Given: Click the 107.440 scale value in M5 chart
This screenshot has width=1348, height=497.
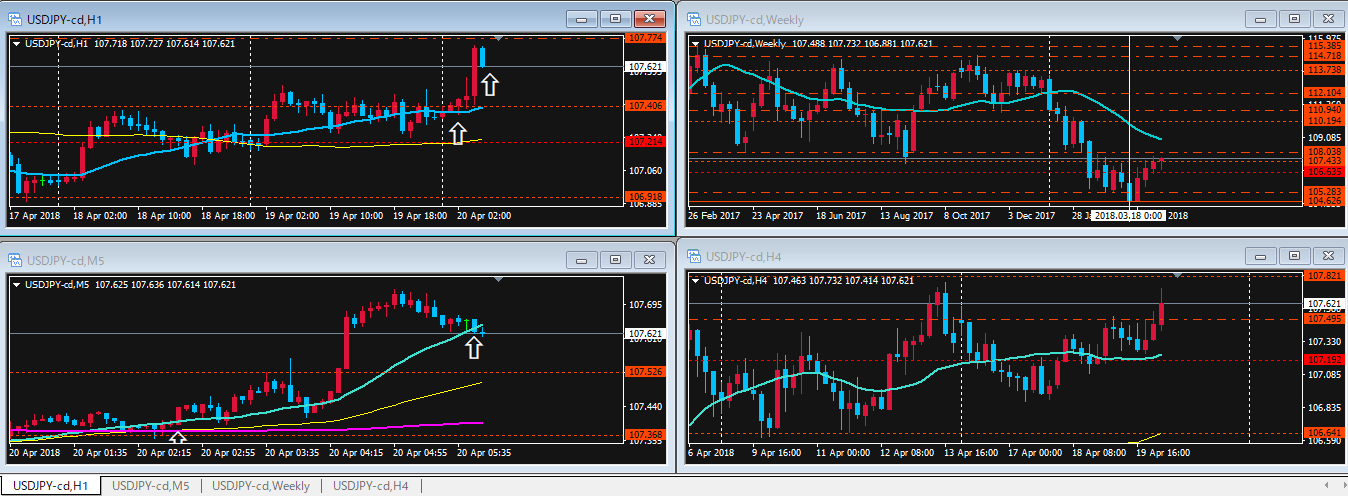Looking at the screenshot, I should pos(645,407).
